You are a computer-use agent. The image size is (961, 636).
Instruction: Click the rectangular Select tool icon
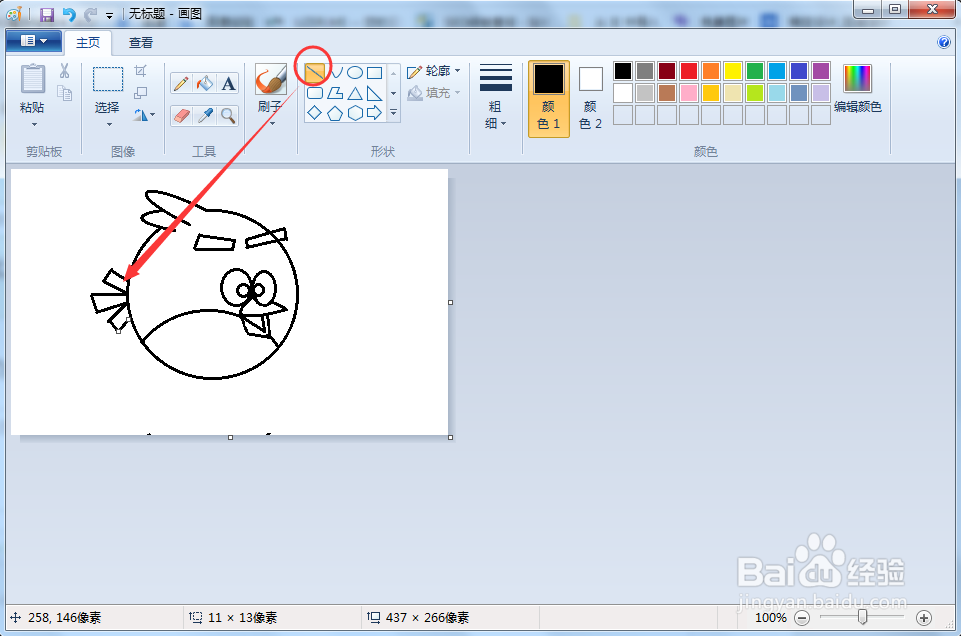click(x=107, y=80)
